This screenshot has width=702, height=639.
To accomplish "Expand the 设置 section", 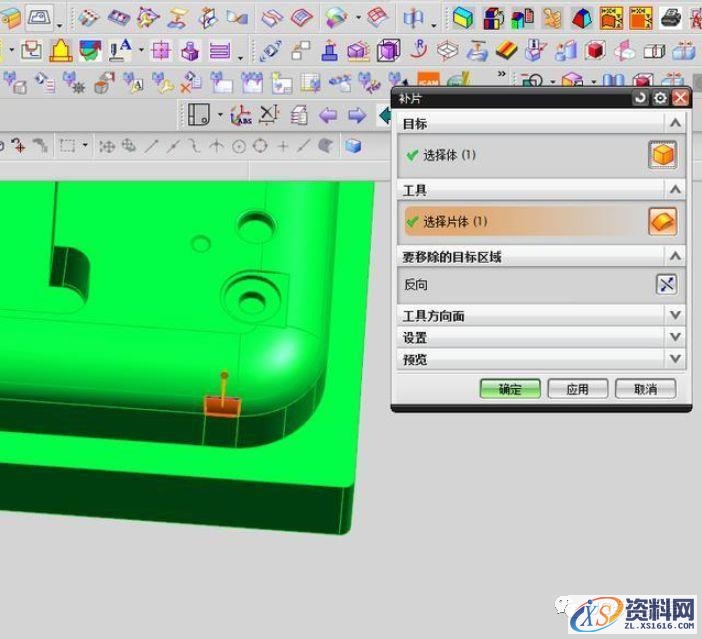I will [x=675, y=336].
